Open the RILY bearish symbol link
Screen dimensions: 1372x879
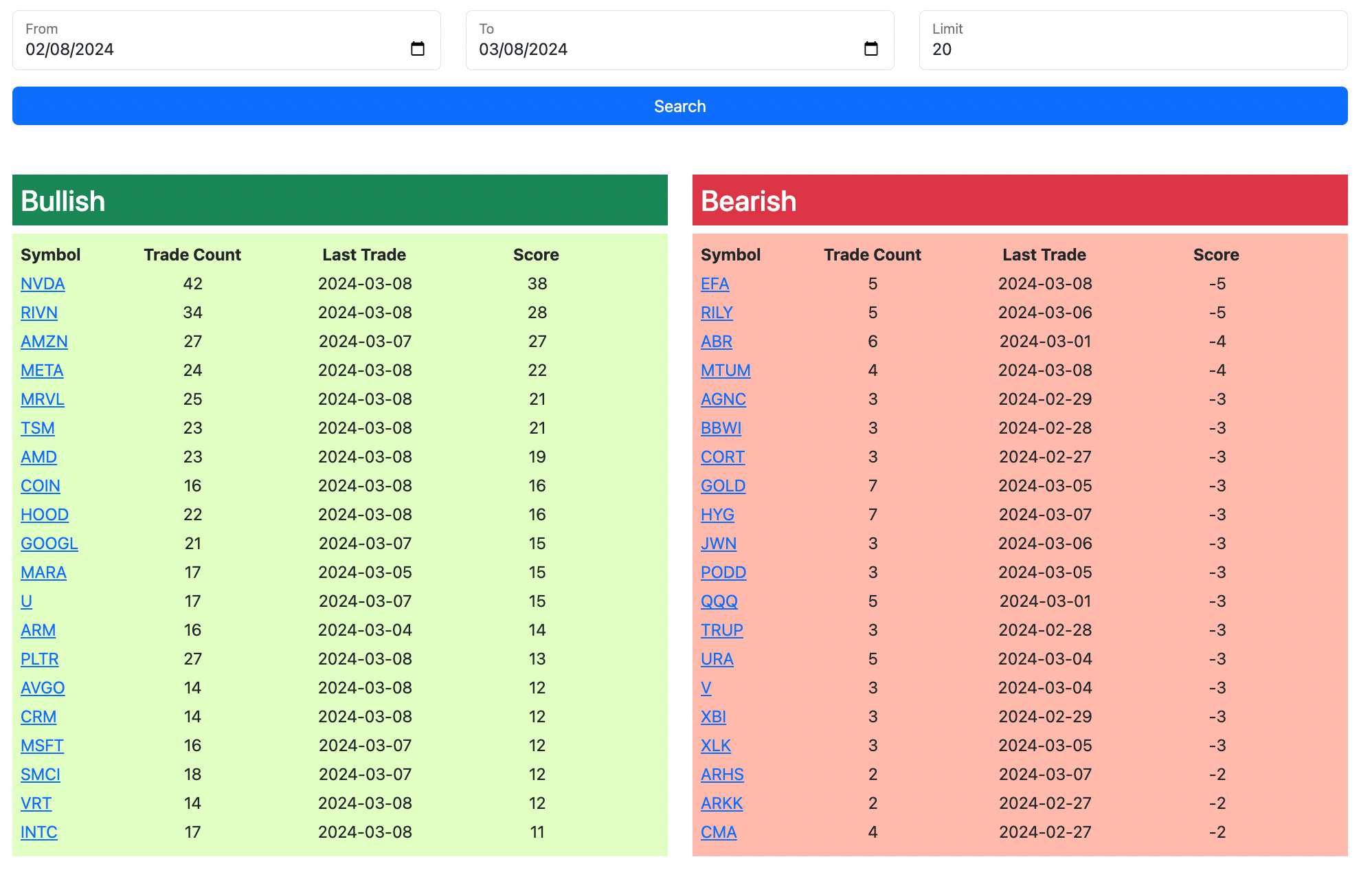717,313
